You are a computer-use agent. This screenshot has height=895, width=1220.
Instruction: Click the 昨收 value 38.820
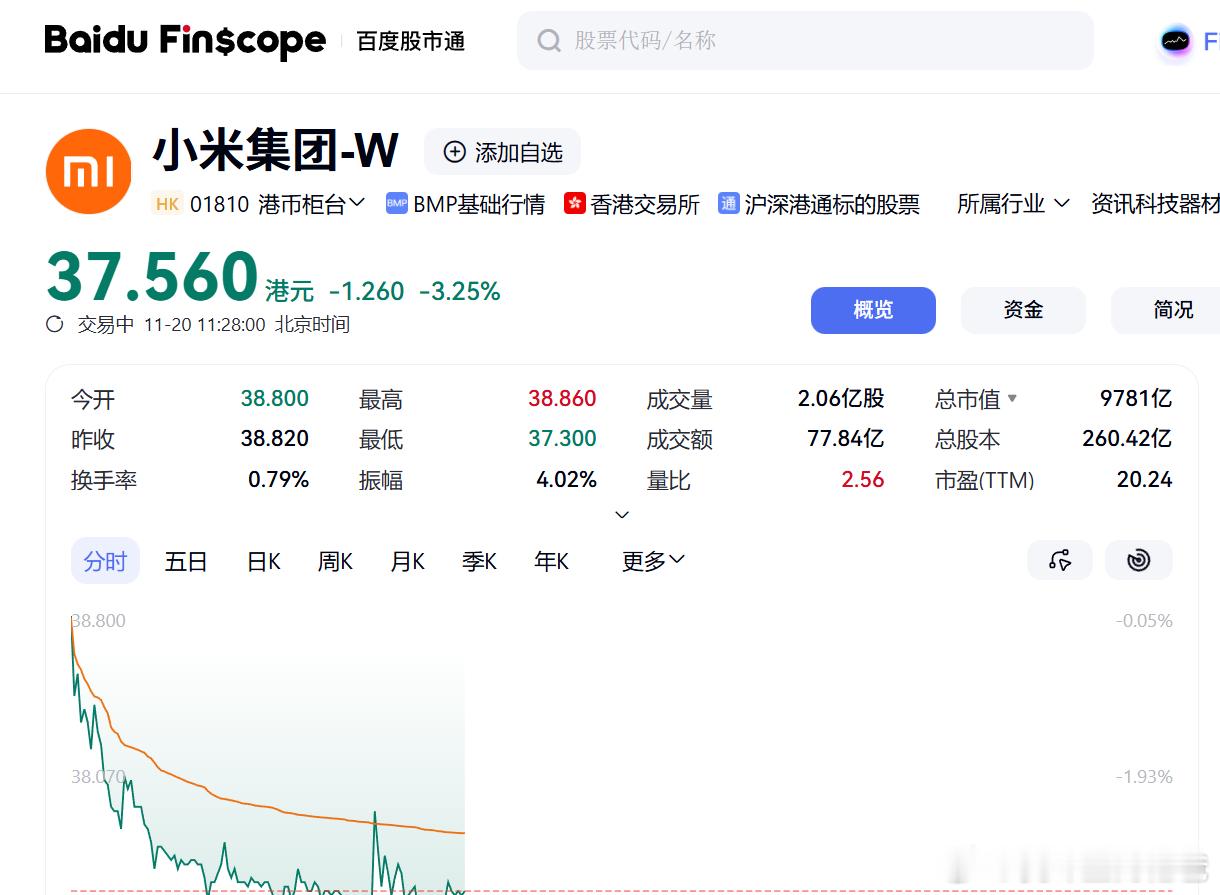[x=275, y=439]
